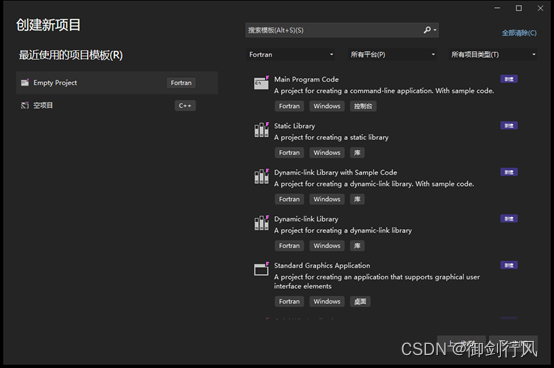
Task: Click Fortran tag under Standard Graphics Application
Action: [x=289, y=302]
